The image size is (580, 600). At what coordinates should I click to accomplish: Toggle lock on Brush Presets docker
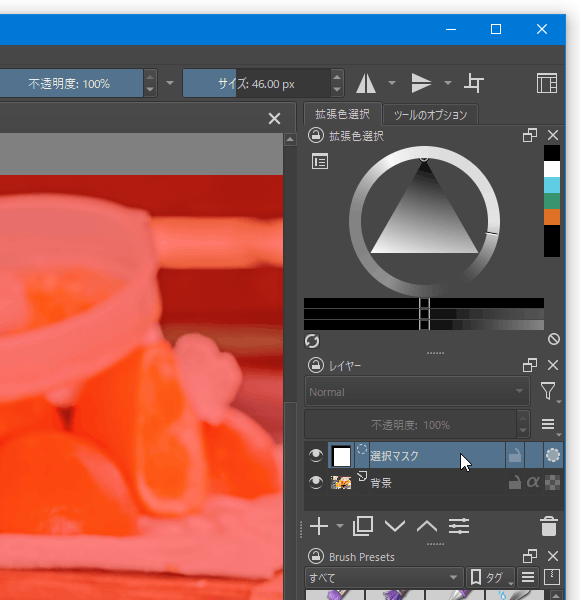click(x=316, y=556)
